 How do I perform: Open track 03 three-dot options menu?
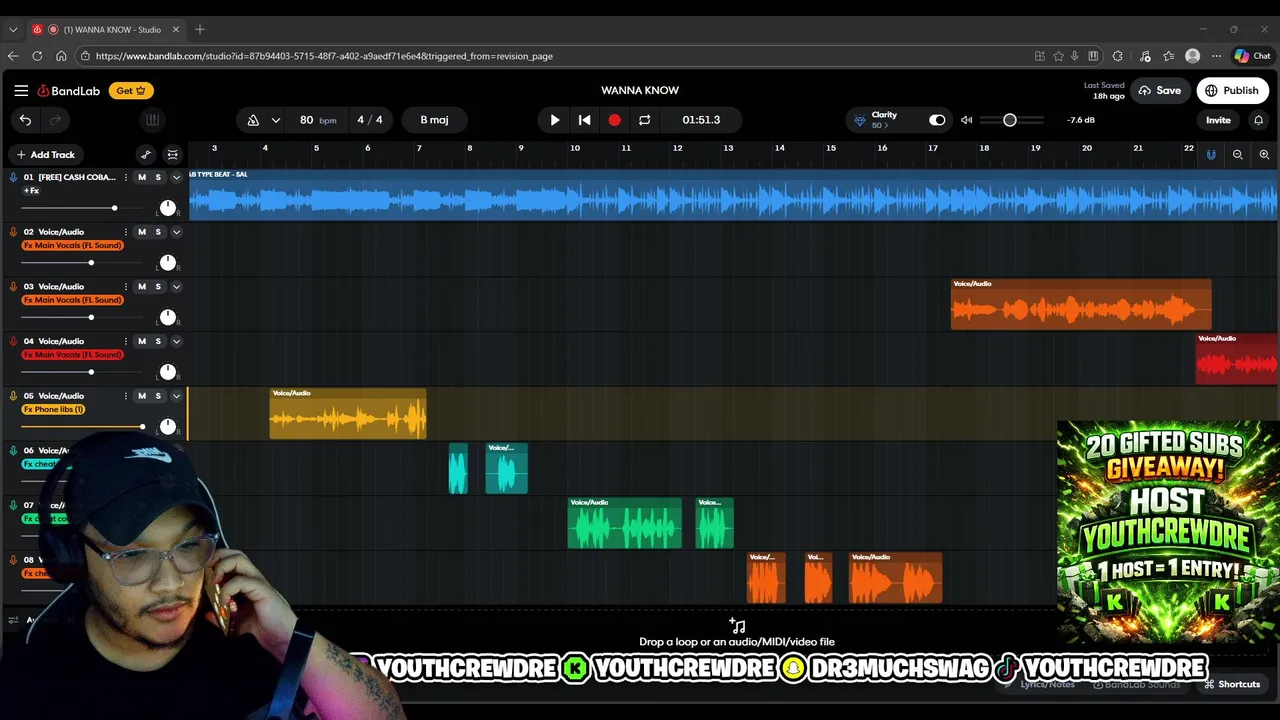pyautogui.click(x=125, y=287)
